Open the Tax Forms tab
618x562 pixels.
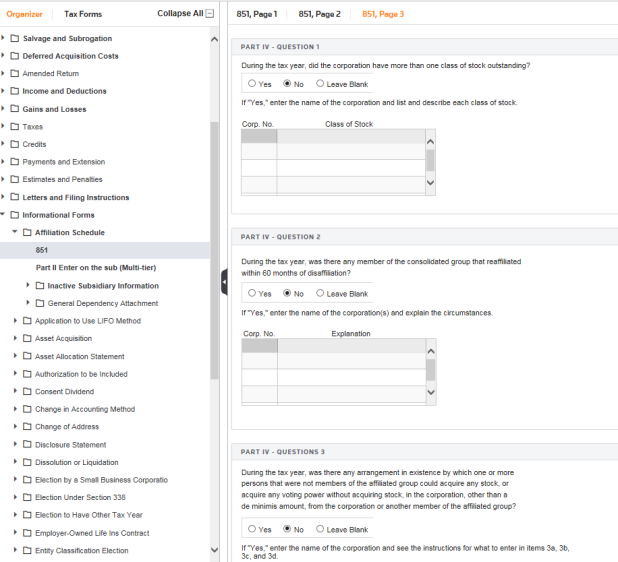[x=83, y=14]
